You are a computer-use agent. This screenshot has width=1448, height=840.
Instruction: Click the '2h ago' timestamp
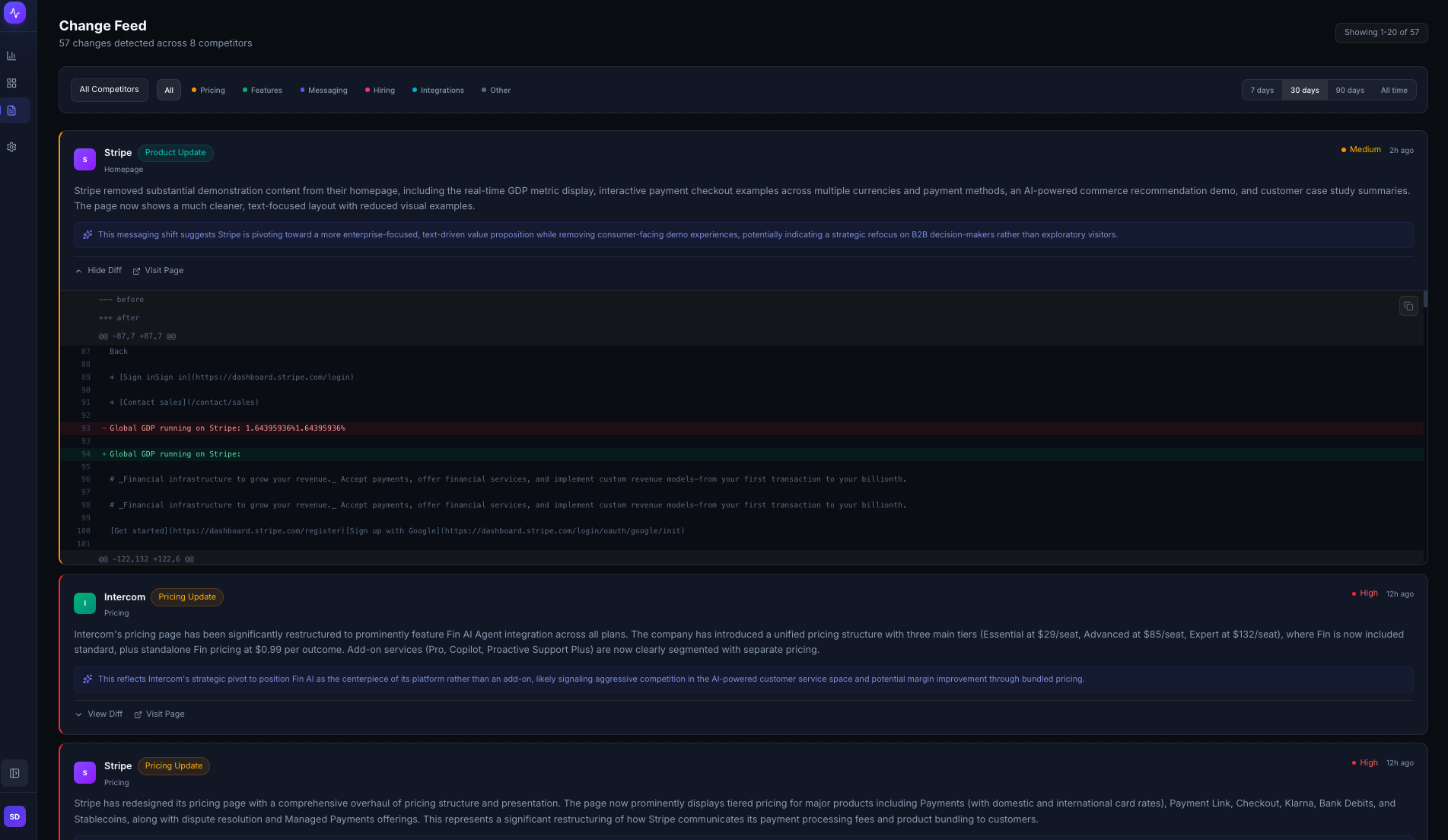click(1401, 150)
